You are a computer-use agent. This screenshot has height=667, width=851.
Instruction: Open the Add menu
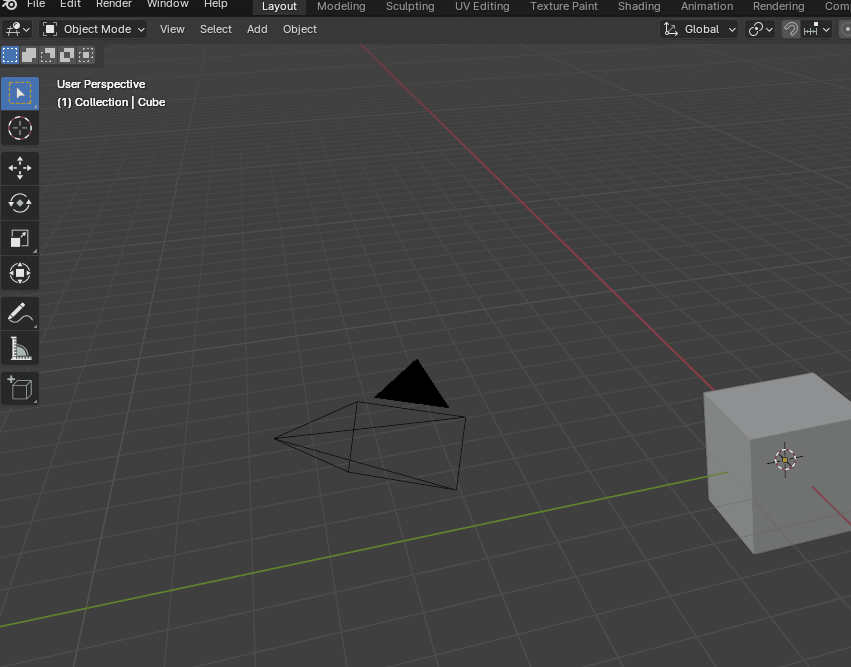257,29
